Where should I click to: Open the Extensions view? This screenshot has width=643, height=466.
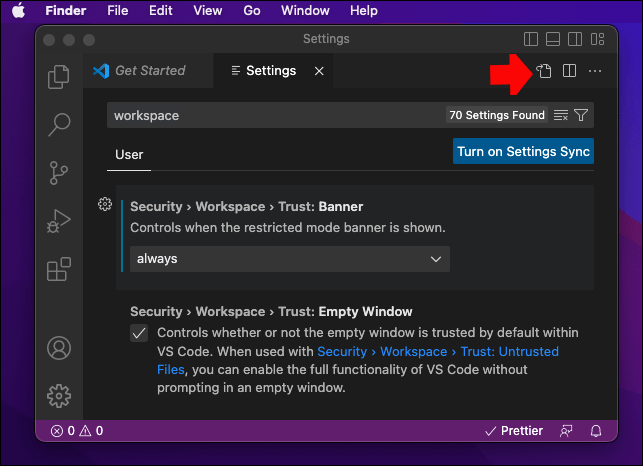click(x=59, y=269)
